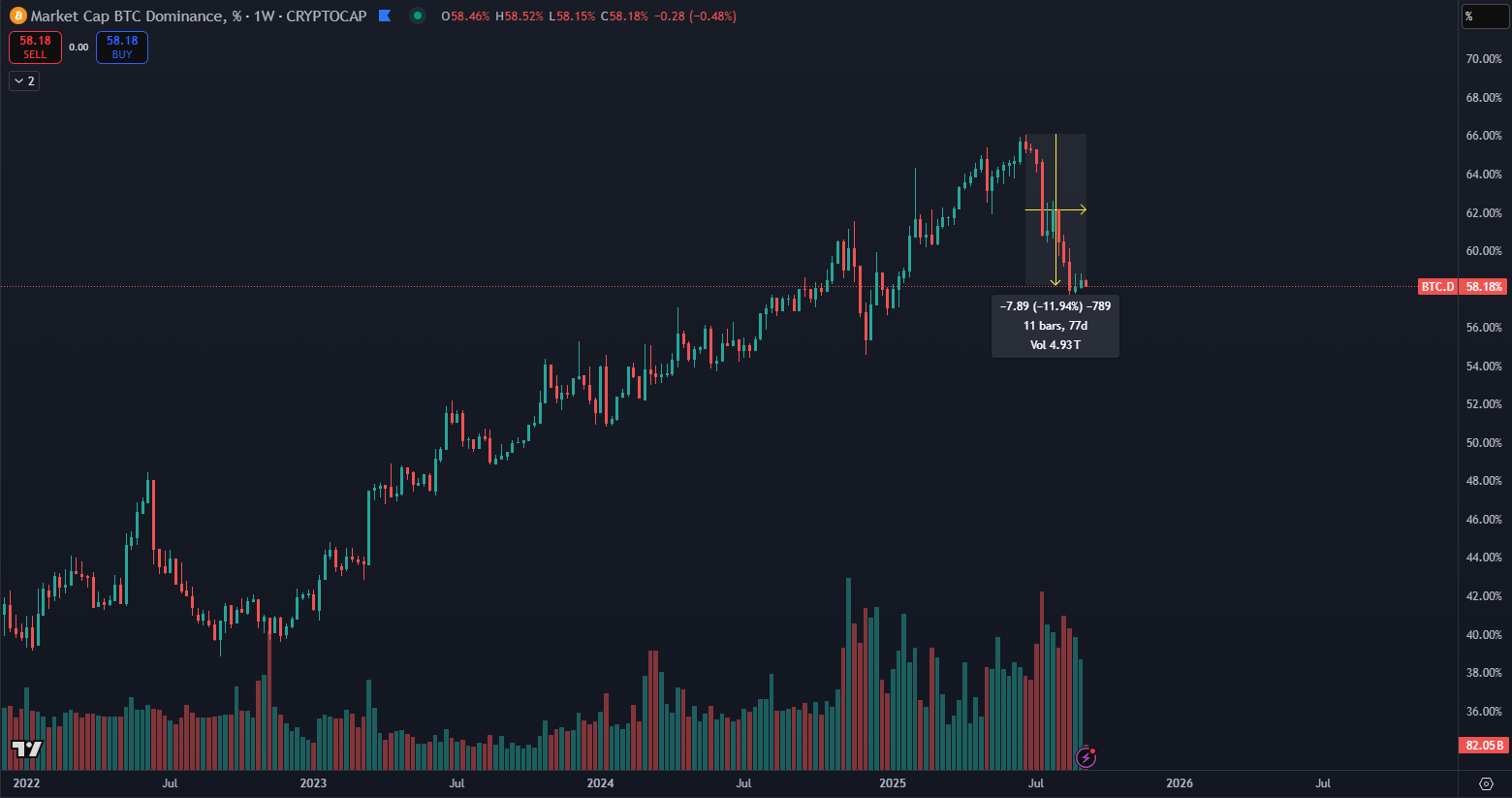This screenshot has width=1512, height=798.
Task: Click the 2023 label on time axis
Action: click(313, 783)
